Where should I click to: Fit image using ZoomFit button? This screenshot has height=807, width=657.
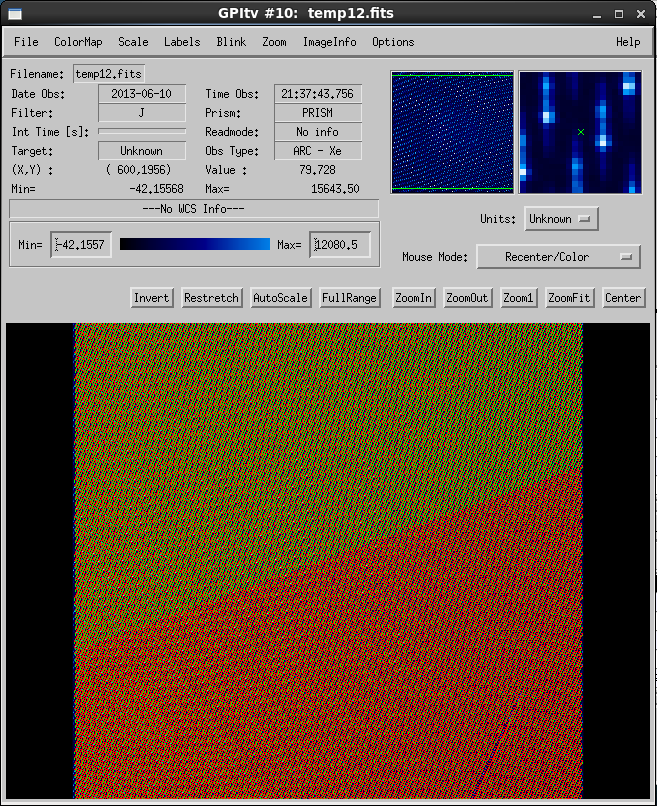click(571, 298)
